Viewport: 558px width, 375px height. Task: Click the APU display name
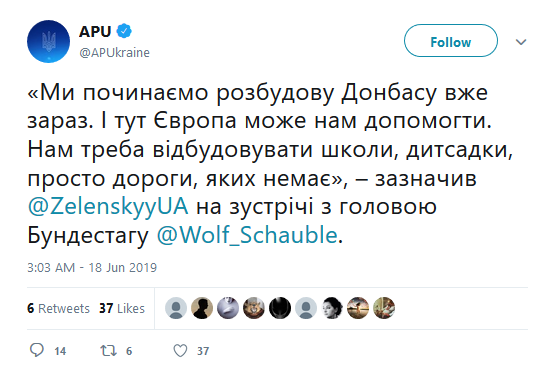pos(95,32)
